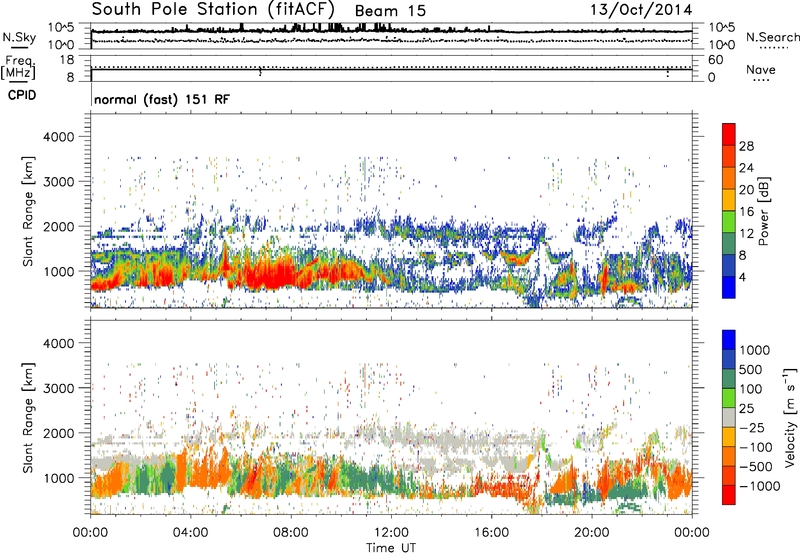Click '4000' on the power panel axis
Screen dimensions: 800x554
59,137
